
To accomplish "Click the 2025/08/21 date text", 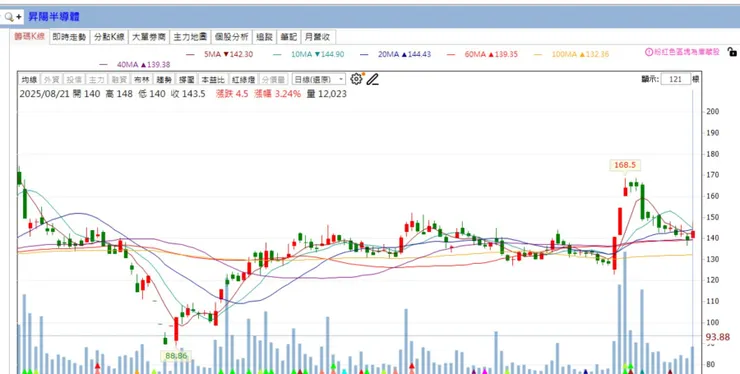I will (x=44, y=94).
